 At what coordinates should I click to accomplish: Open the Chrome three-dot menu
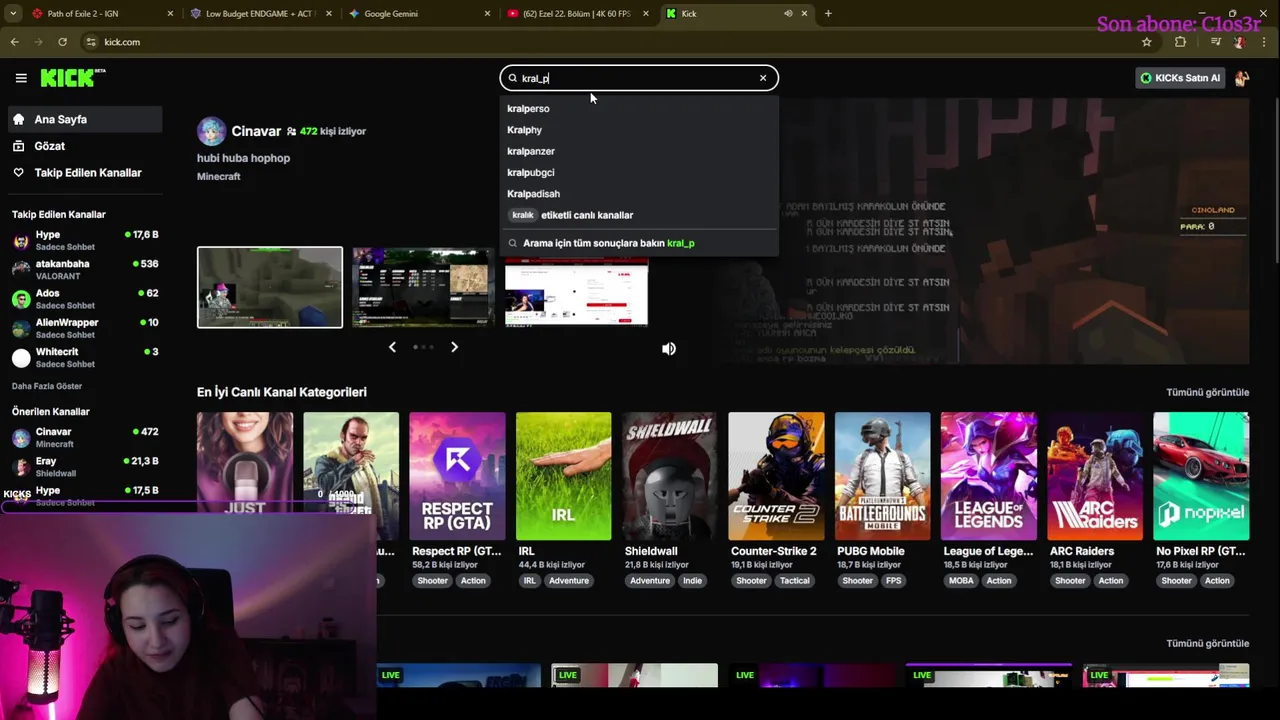(x=1265, y=42)
